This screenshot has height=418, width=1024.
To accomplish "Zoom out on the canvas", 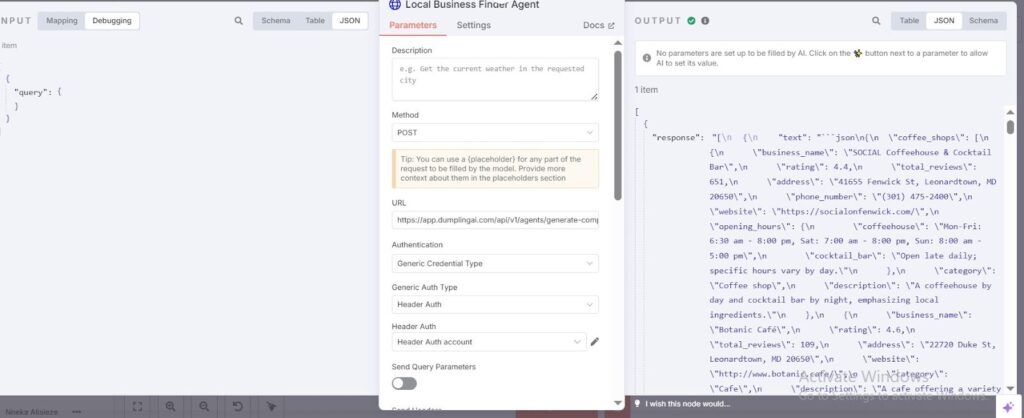I will click(204, 406).
